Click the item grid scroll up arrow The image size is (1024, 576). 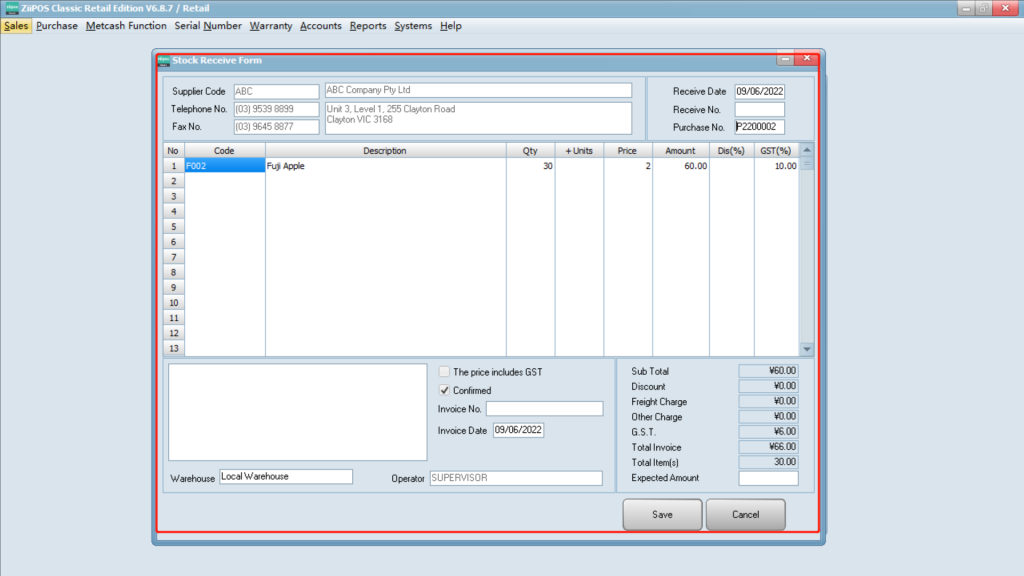808,150
